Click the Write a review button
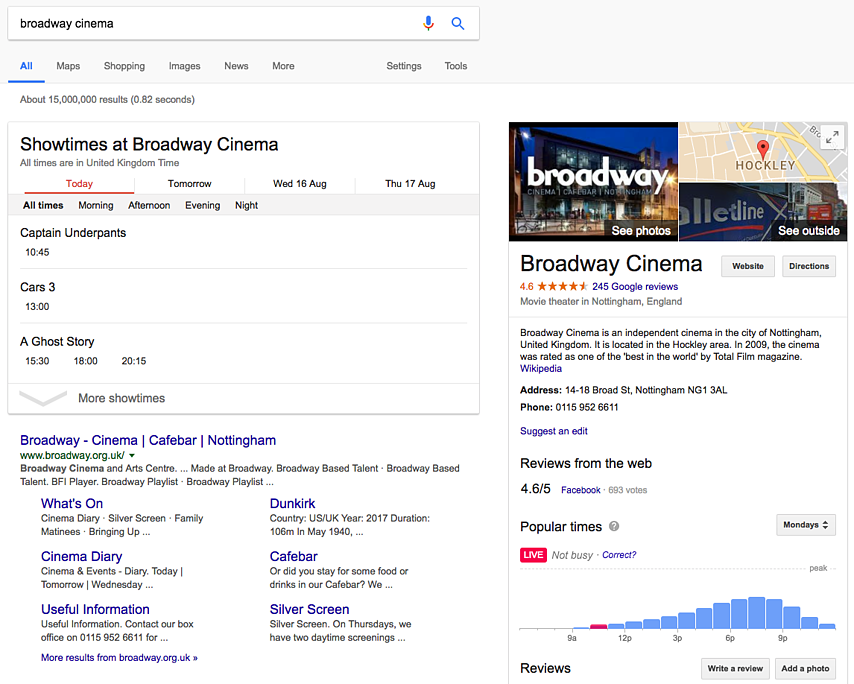The image size is (854, 684). click(x=735, y=669)
